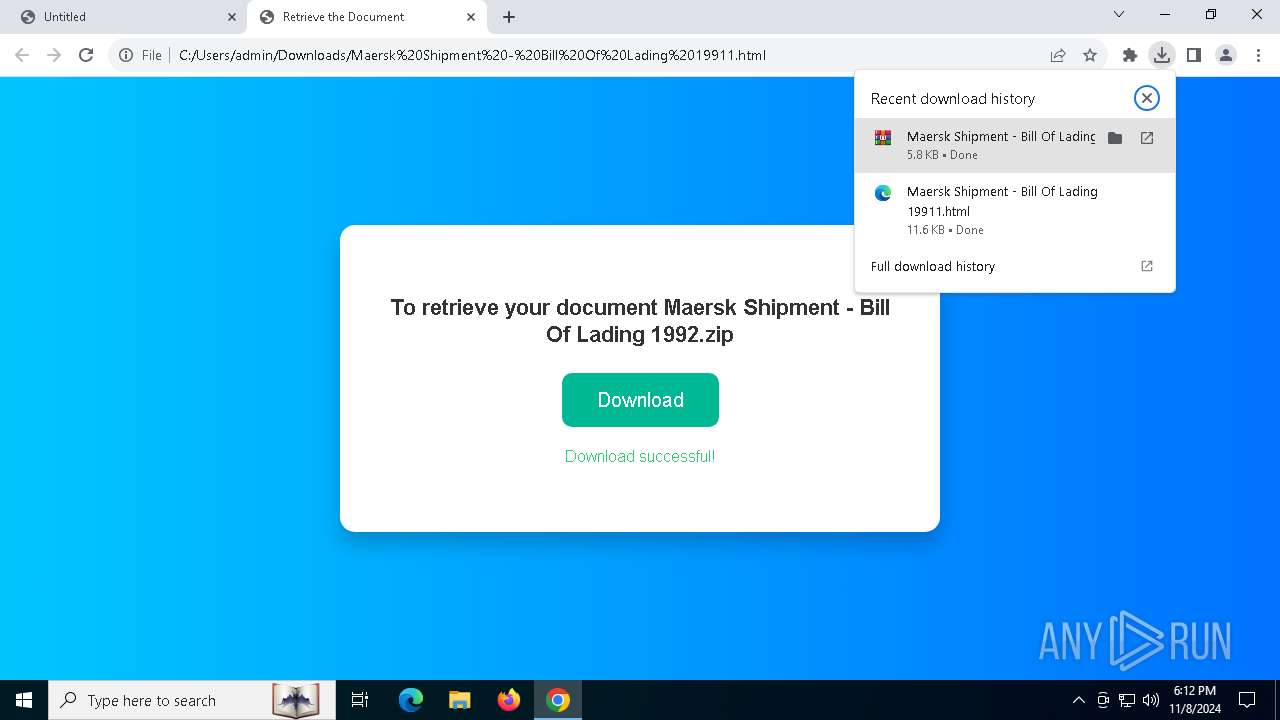Image resolution: width=1280 pixels, height=720 pixels.
Task: Launch Microsoft Edge from the taskbar
Action: (411, 700)
